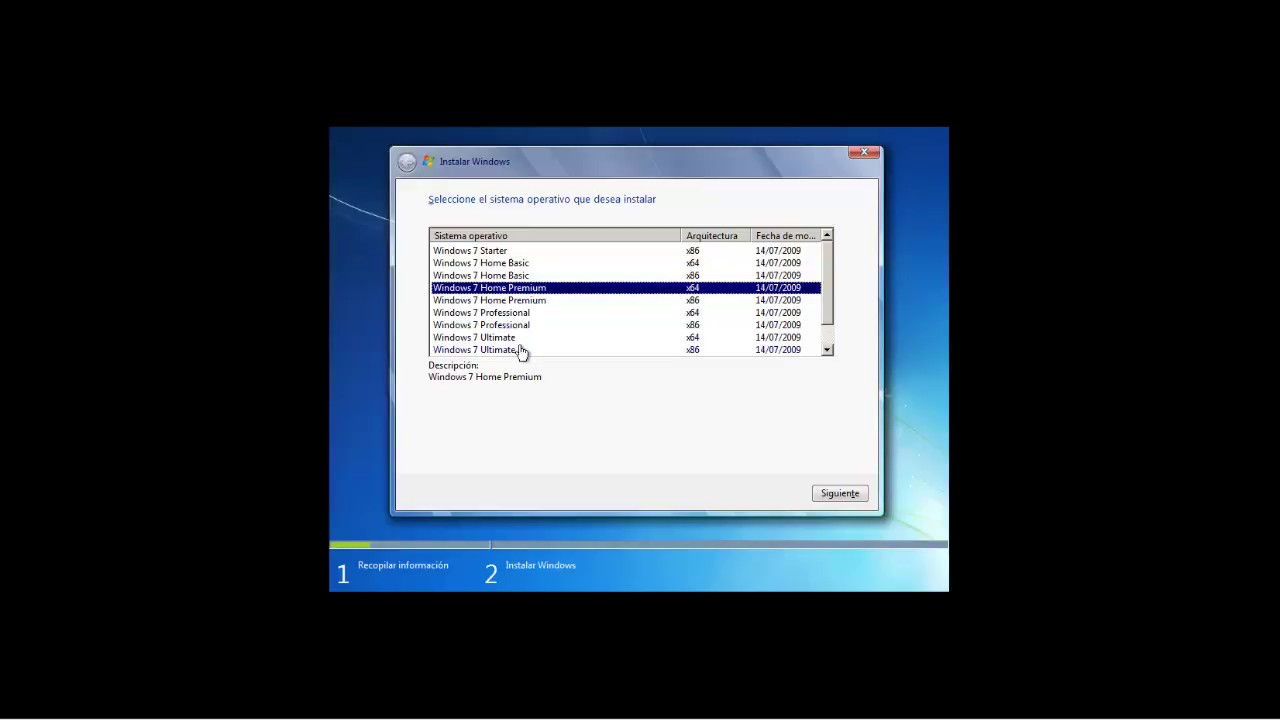The height and width of the screenshot is (720, 1280).
Task: Click the round back arrow button
Action: click(406, 162)
